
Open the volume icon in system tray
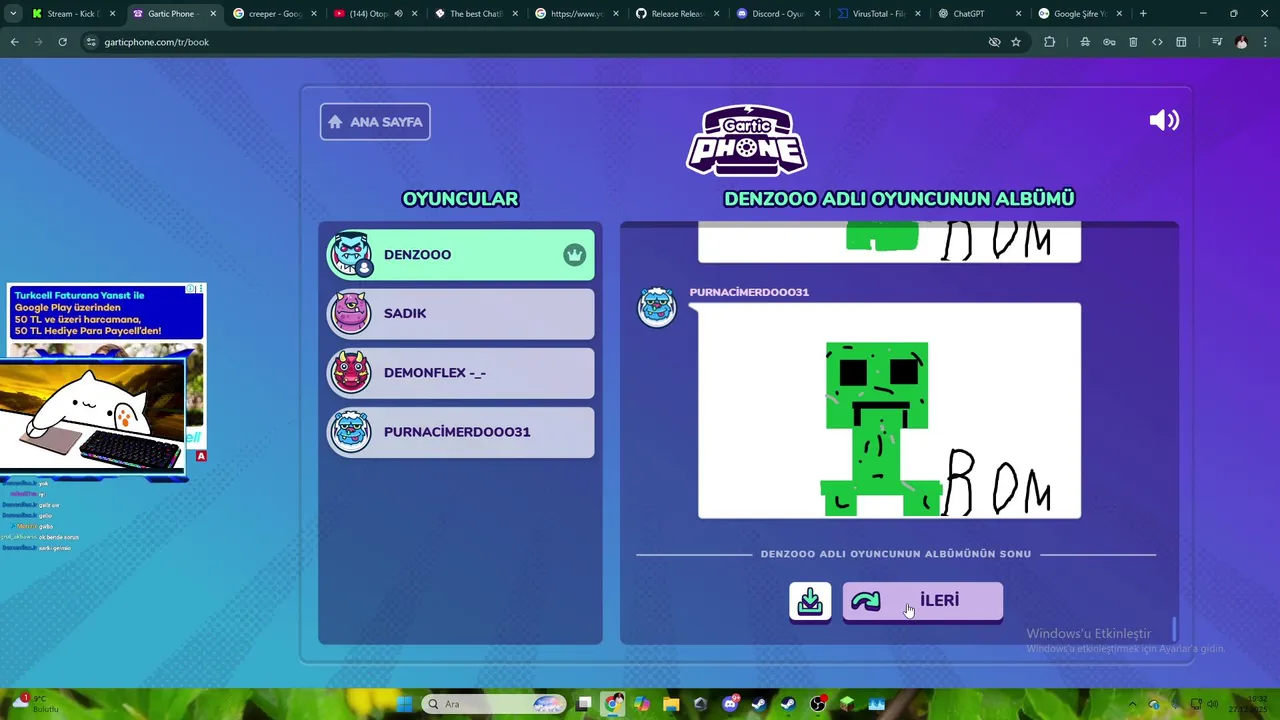[x=1212, y=704]
